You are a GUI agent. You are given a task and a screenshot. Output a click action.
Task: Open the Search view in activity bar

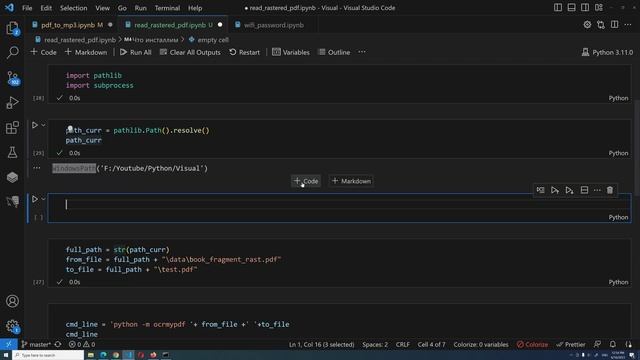[x=12, y=52]
